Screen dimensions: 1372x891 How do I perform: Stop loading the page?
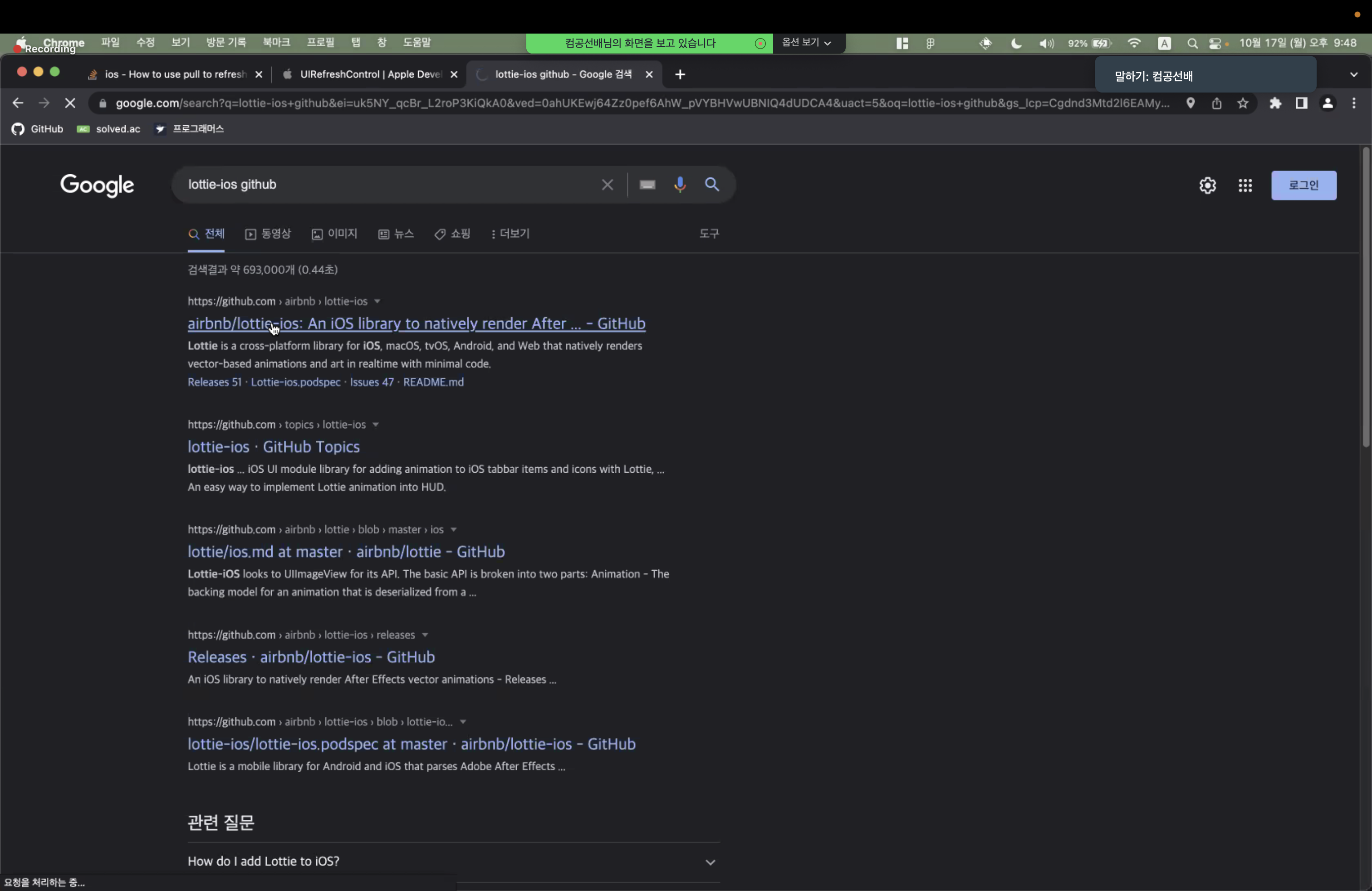coord(70,103)
